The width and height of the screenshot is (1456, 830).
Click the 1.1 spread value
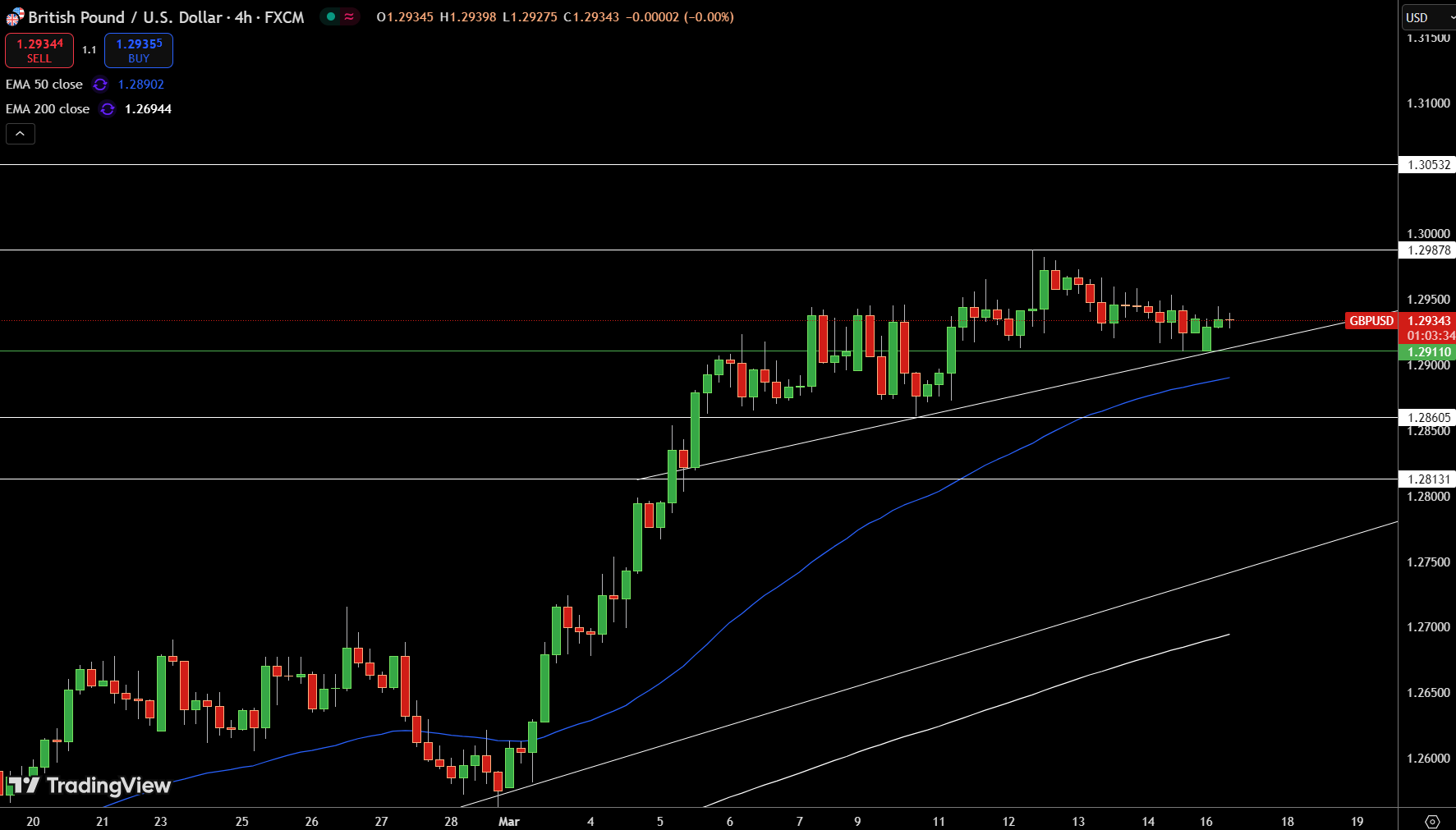coord(90,50)
